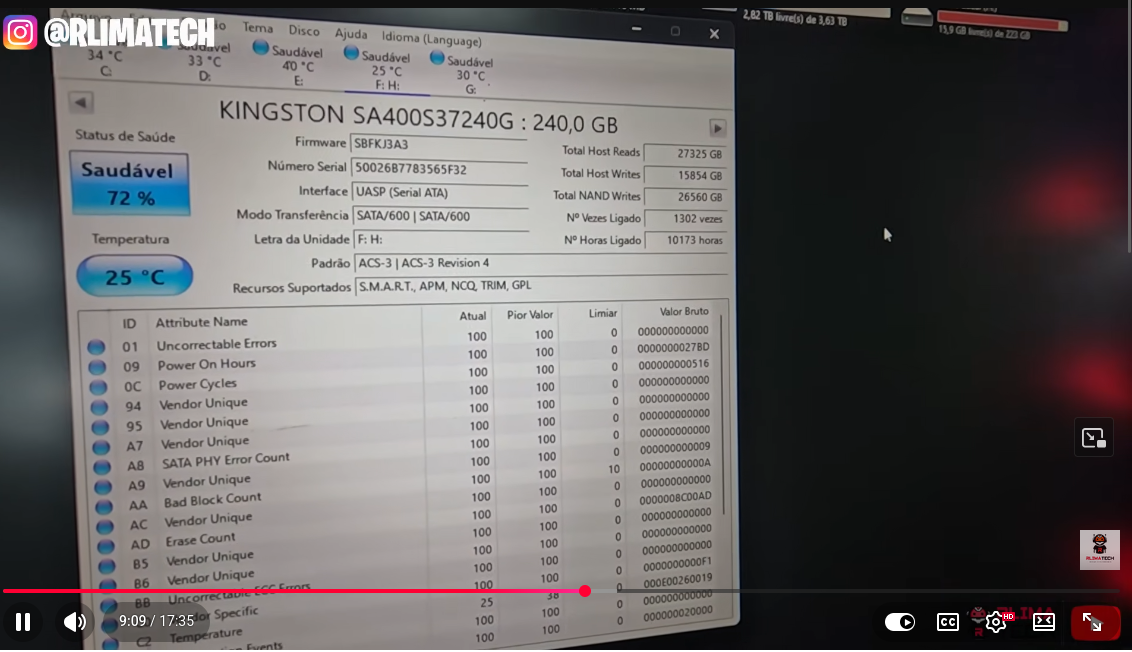Click status icon of AA Bad Block Count
Image resolution: width=1132 pixels, height=652 pixels.
(104, 507)
